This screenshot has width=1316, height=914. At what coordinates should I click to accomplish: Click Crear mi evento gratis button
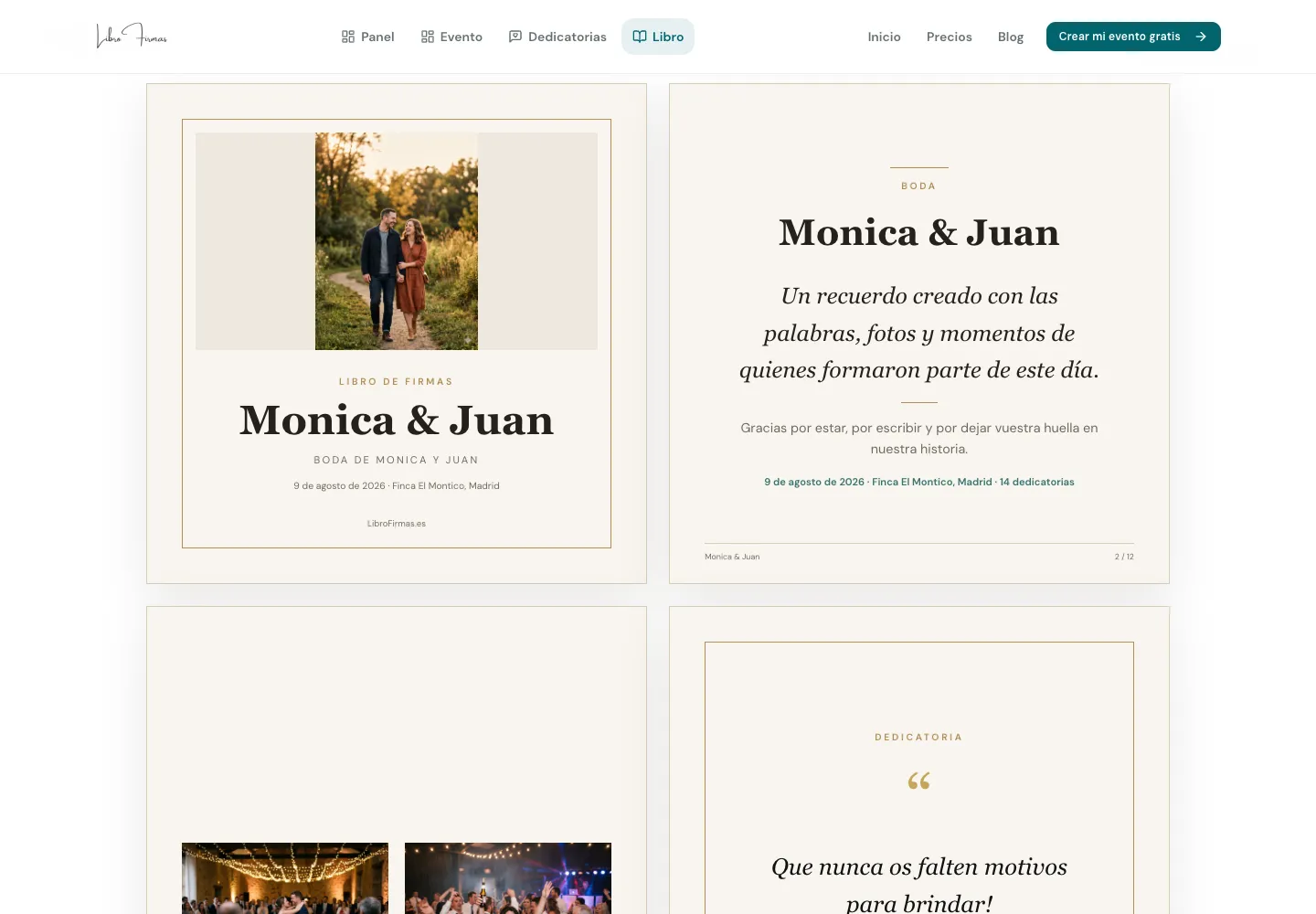(1133, 37)
